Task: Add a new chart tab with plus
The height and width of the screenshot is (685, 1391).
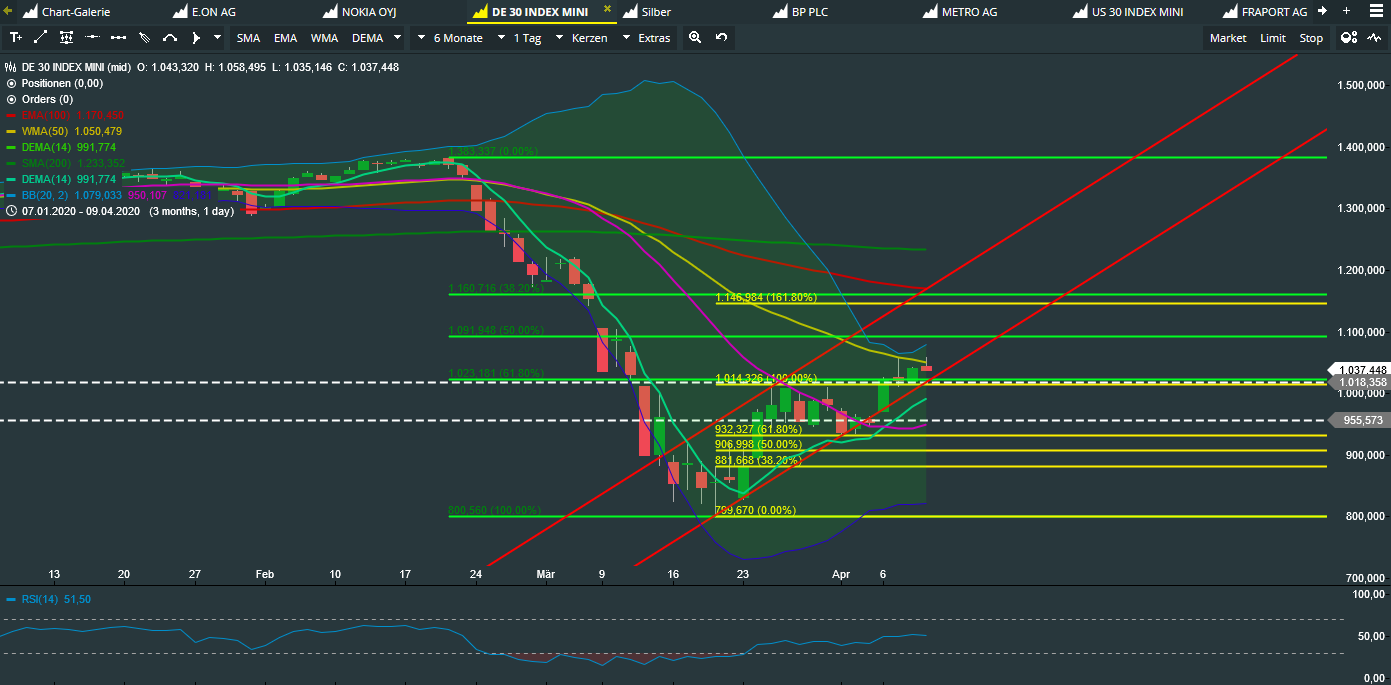Action: pos(1347,11)
